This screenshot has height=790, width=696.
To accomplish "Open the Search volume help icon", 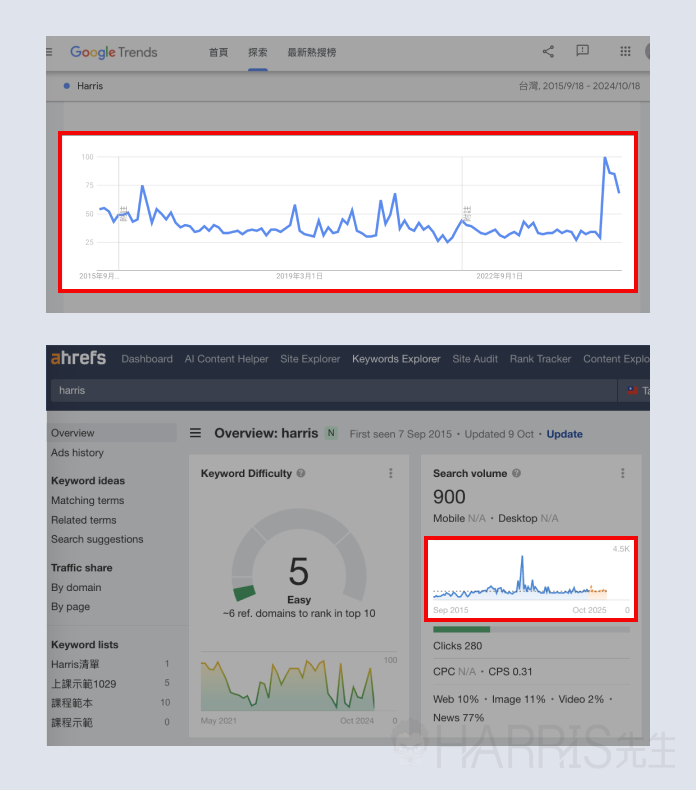I will pos(517,473).
